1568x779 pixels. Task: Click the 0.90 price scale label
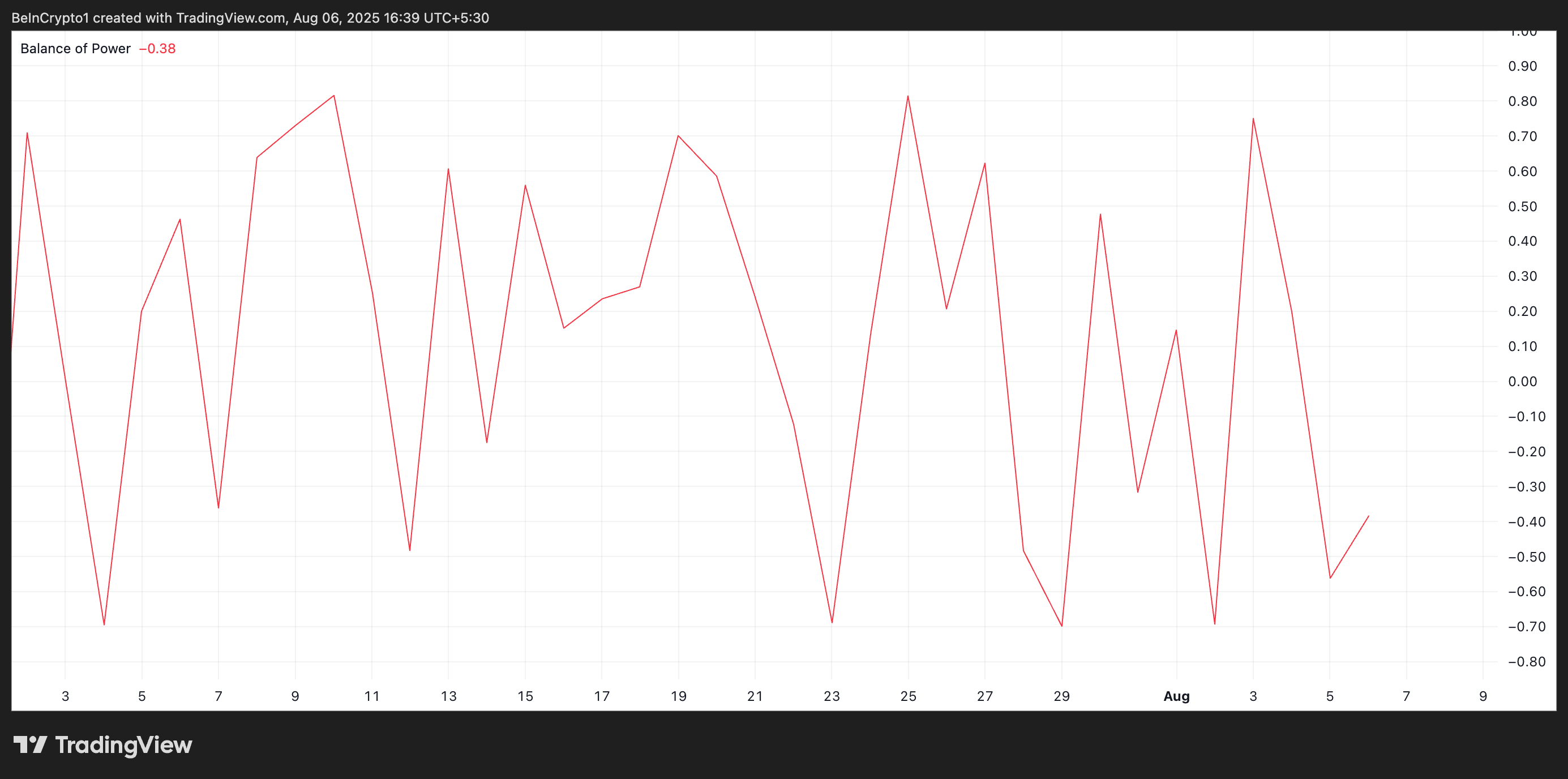(1522, 66)
